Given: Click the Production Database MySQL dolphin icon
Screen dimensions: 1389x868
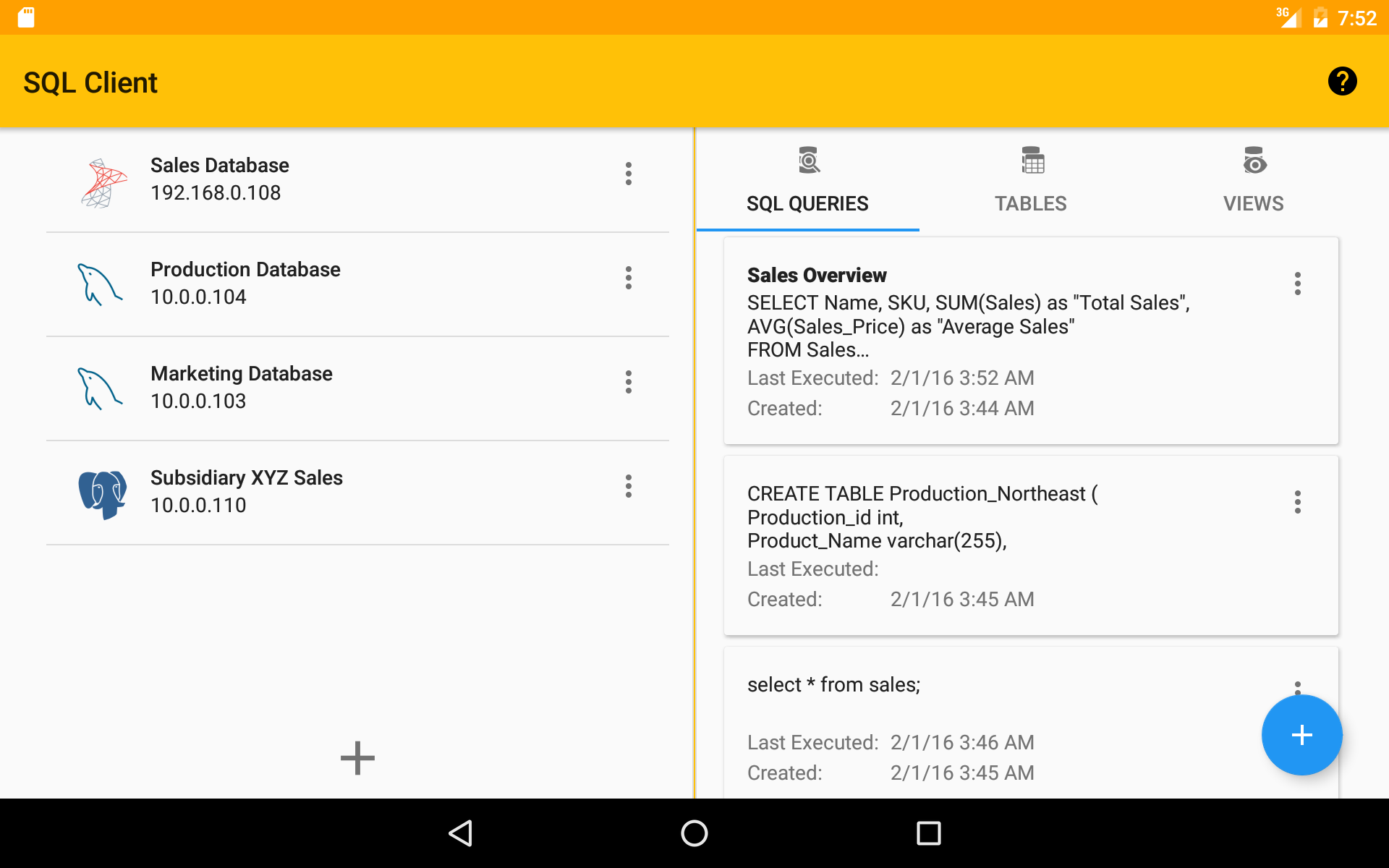Looking at the screenshot, I should click(x=100, y=284).
